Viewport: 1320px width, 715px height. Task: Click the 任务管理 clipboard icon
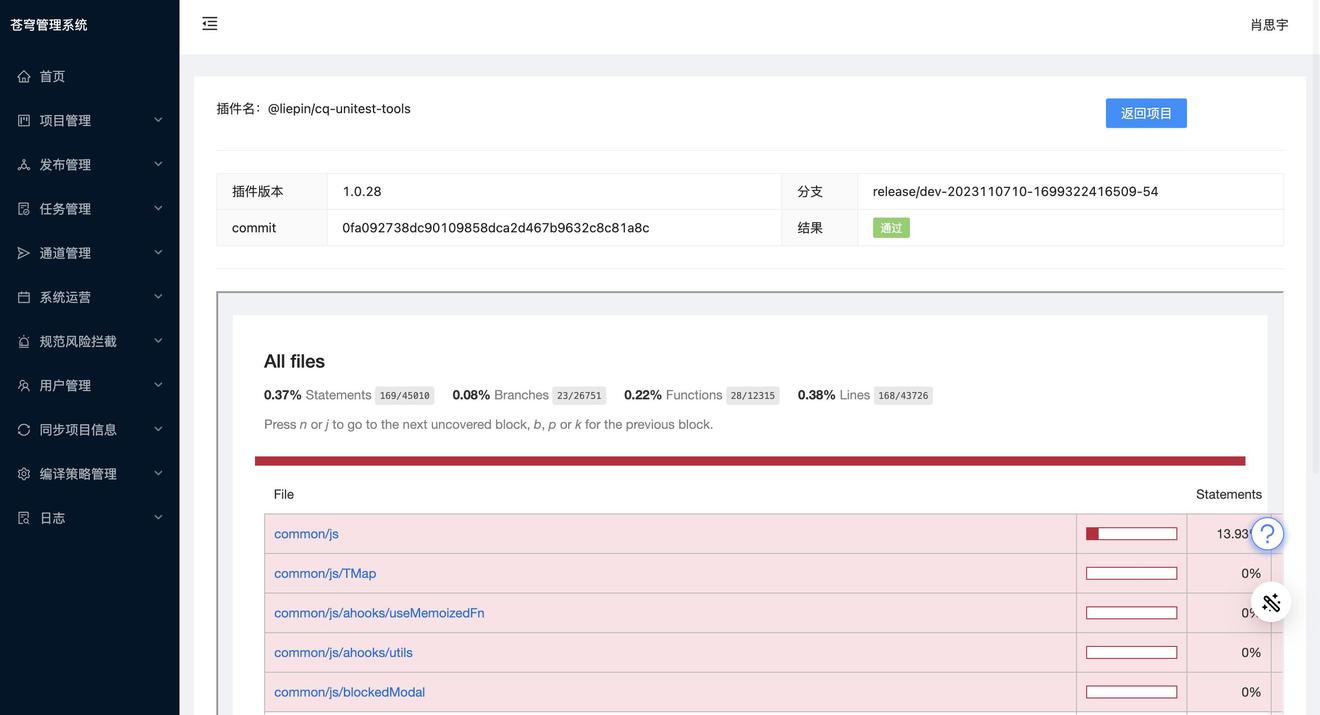24,209
